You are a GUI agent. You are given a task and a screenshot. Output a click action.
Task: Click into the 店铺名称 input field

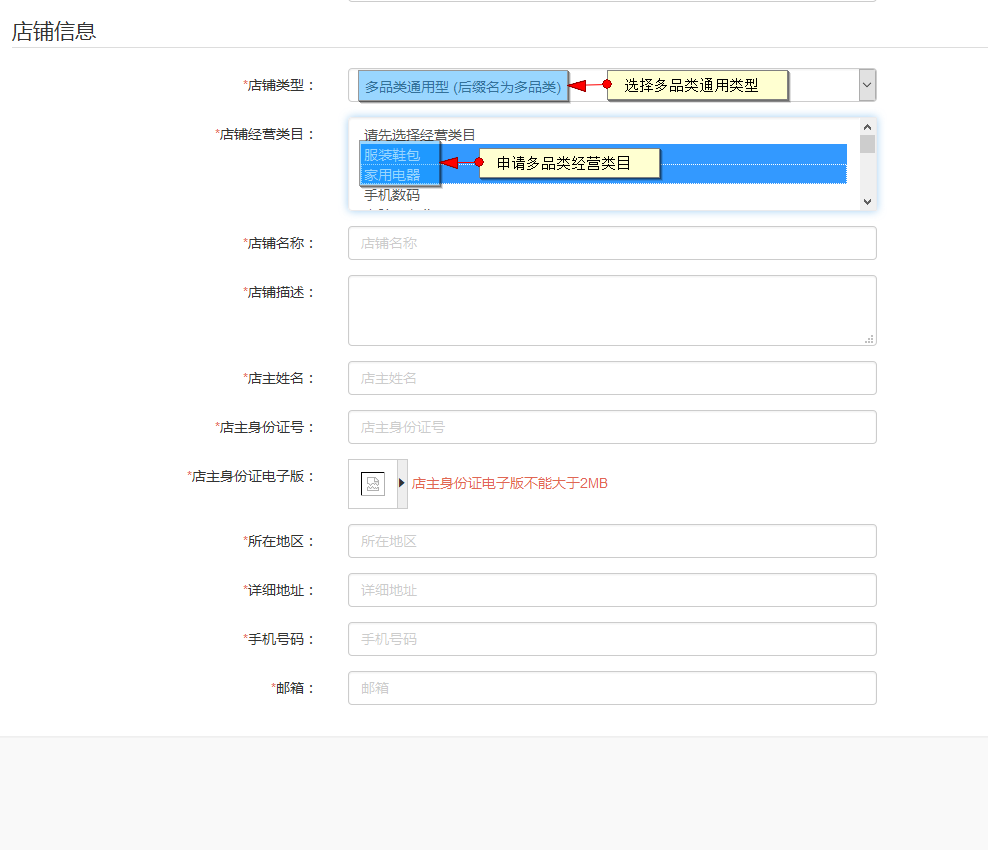[x=612, y=243]
